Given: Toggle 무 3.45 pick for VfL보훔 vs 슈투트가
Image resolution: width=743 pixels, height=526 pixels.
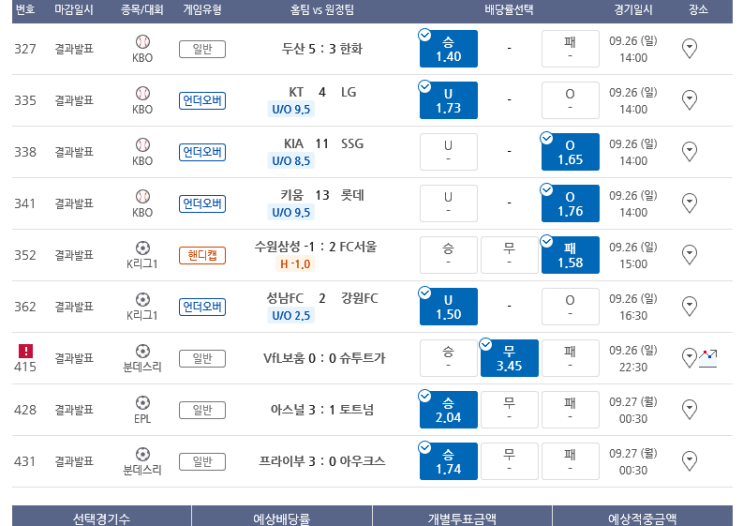Looking at the screenshot, I should pyautogui.click(x=509, y=359).
